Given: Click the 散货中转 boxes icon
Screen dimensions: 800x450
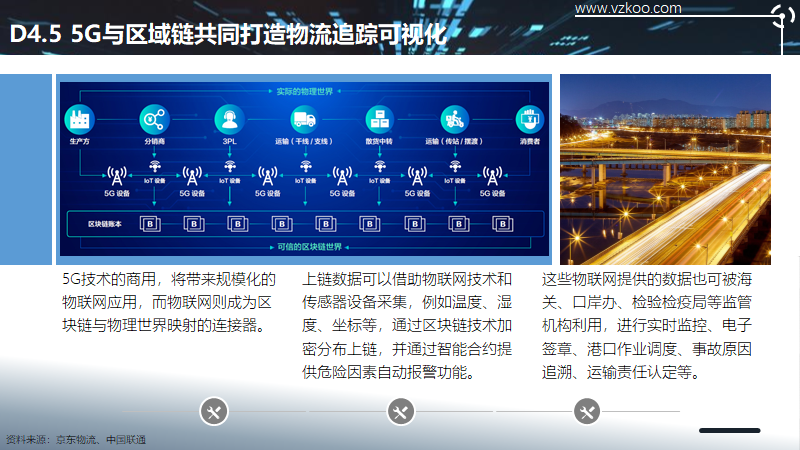Looking at the screenshot, I should [x=379, y=119].
